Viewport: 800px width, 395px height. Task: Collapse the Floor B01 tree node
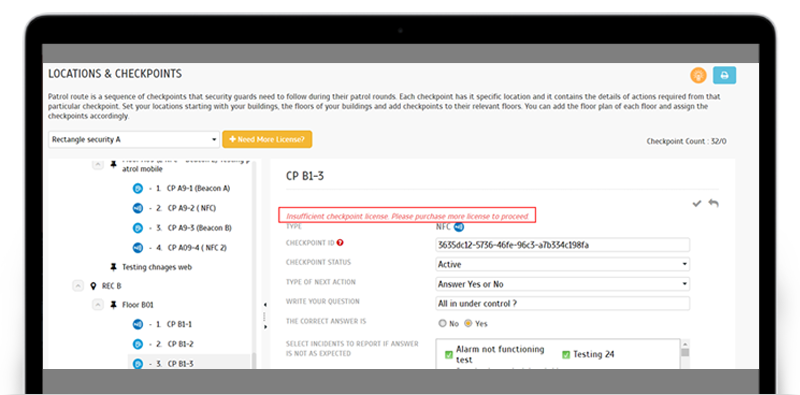97,305
